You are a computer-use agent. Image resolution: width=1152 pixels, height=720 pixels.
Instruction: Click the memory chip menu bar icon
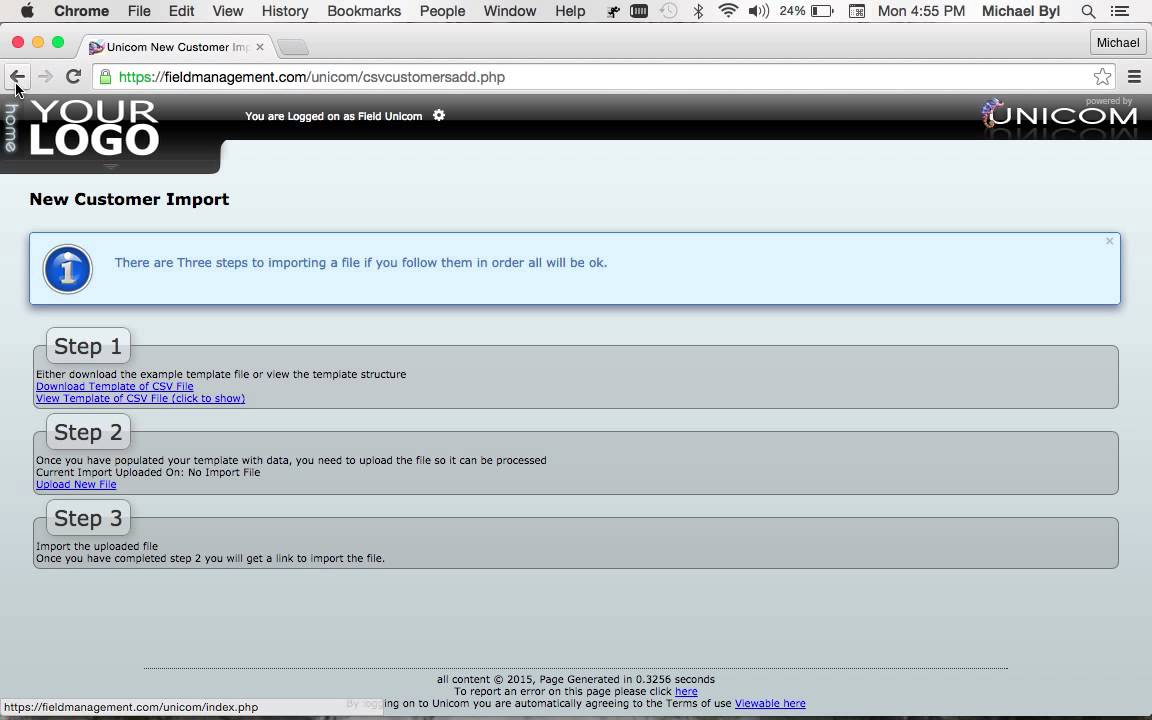[639, 11]
